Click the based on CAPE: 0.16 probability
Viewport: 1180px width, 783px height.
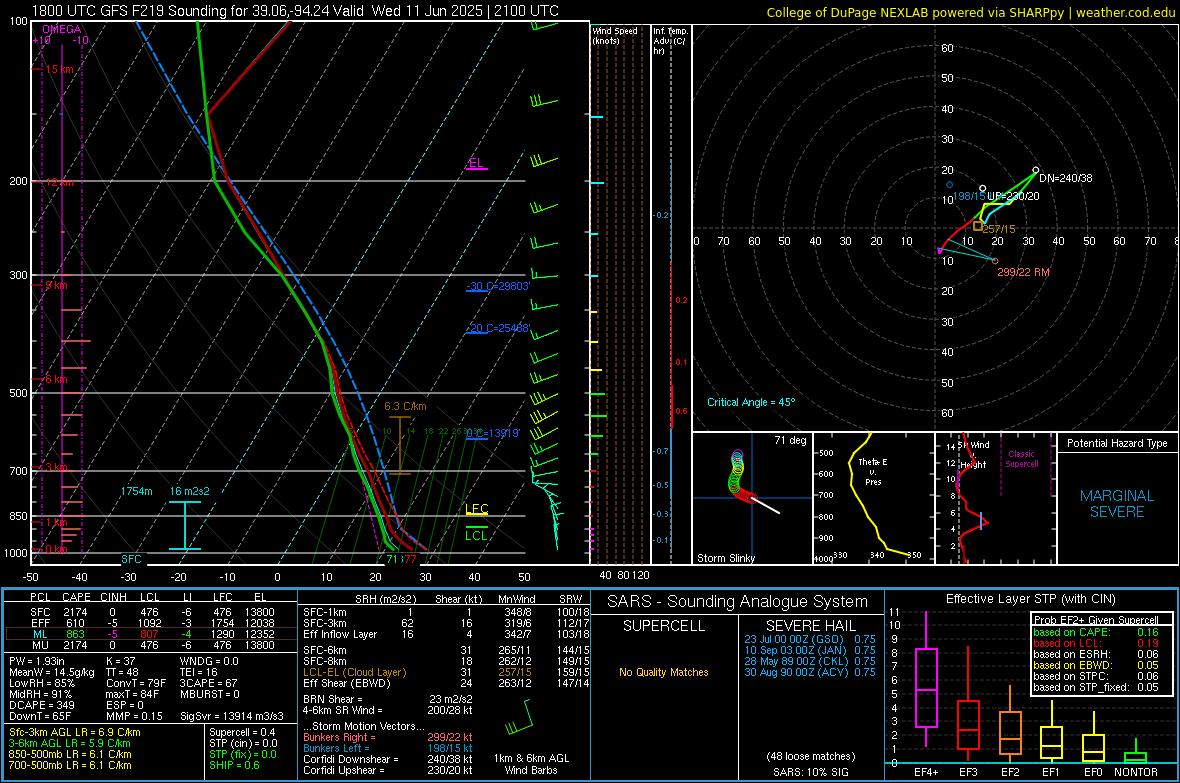click(1096, 632)
